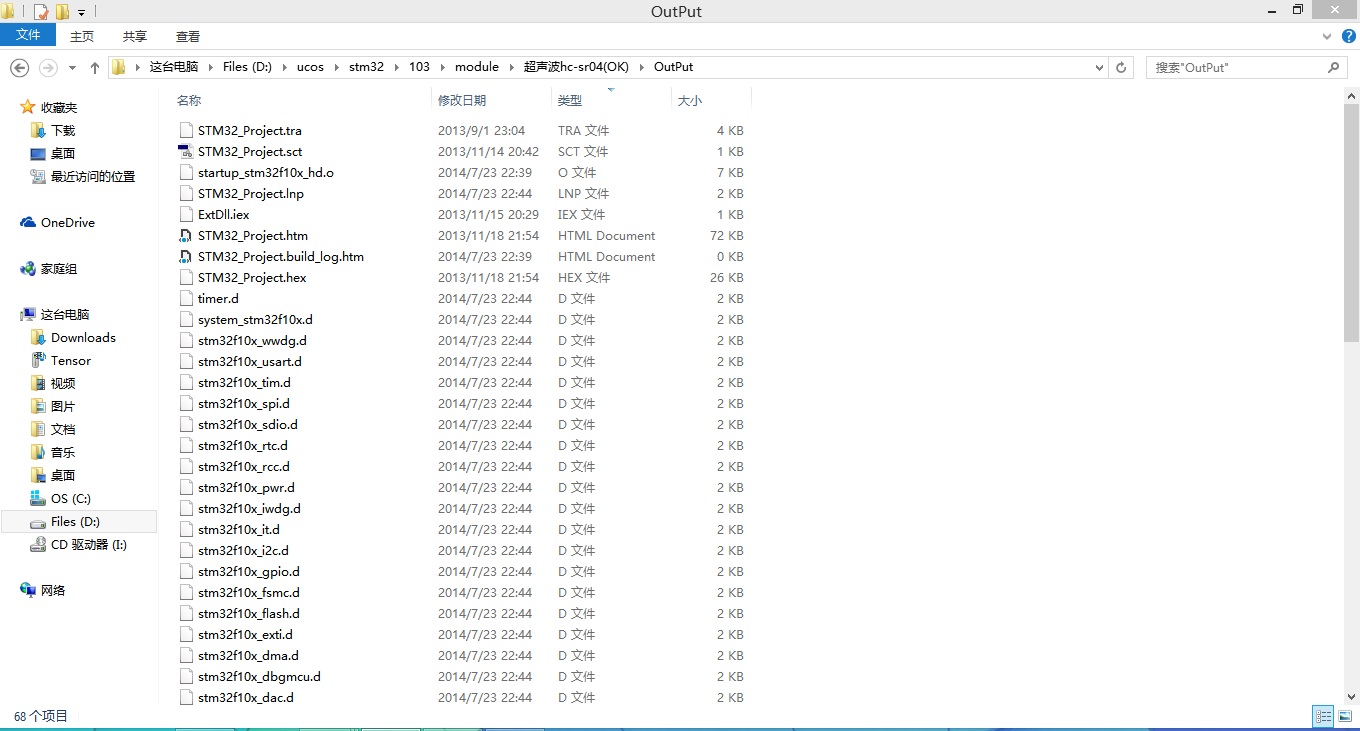Open the breadcrumb arrow after stm32
Viewport: 1360px width, 731px height.
point(397,67)
